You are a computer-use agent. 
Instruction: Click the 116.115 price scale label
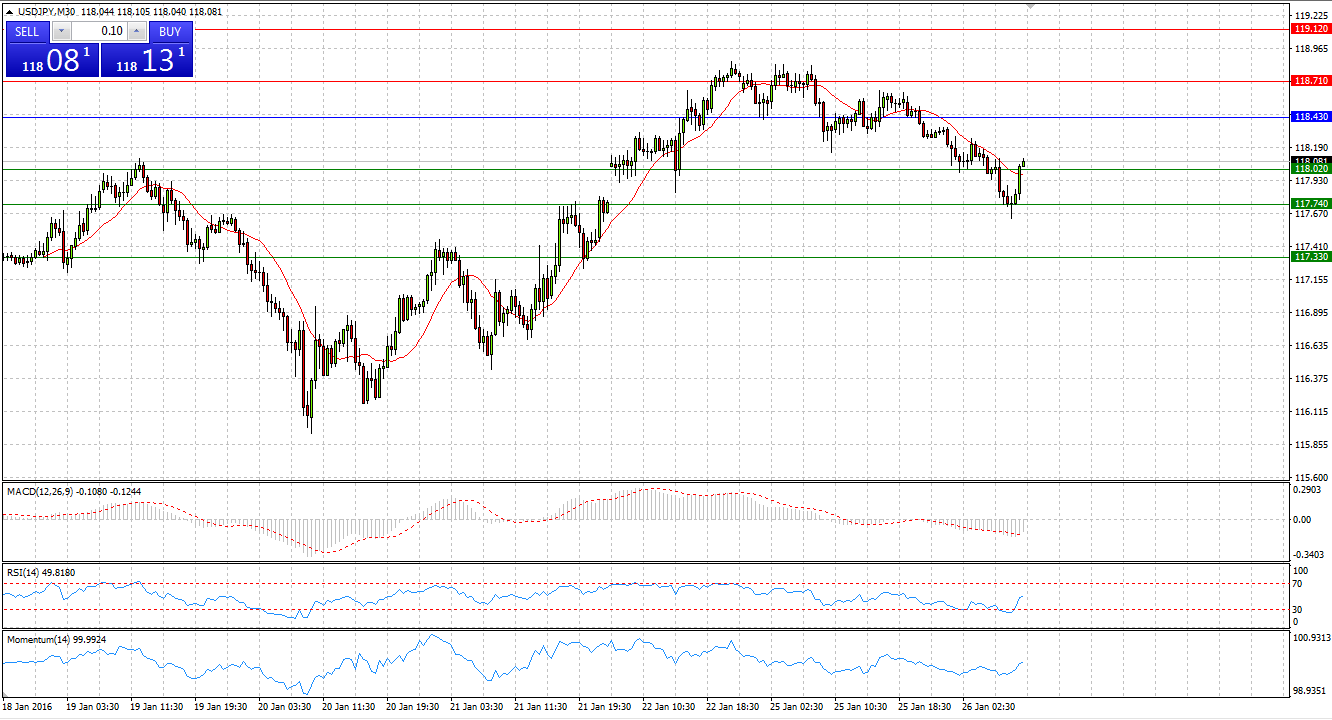tap(1310, 412)
